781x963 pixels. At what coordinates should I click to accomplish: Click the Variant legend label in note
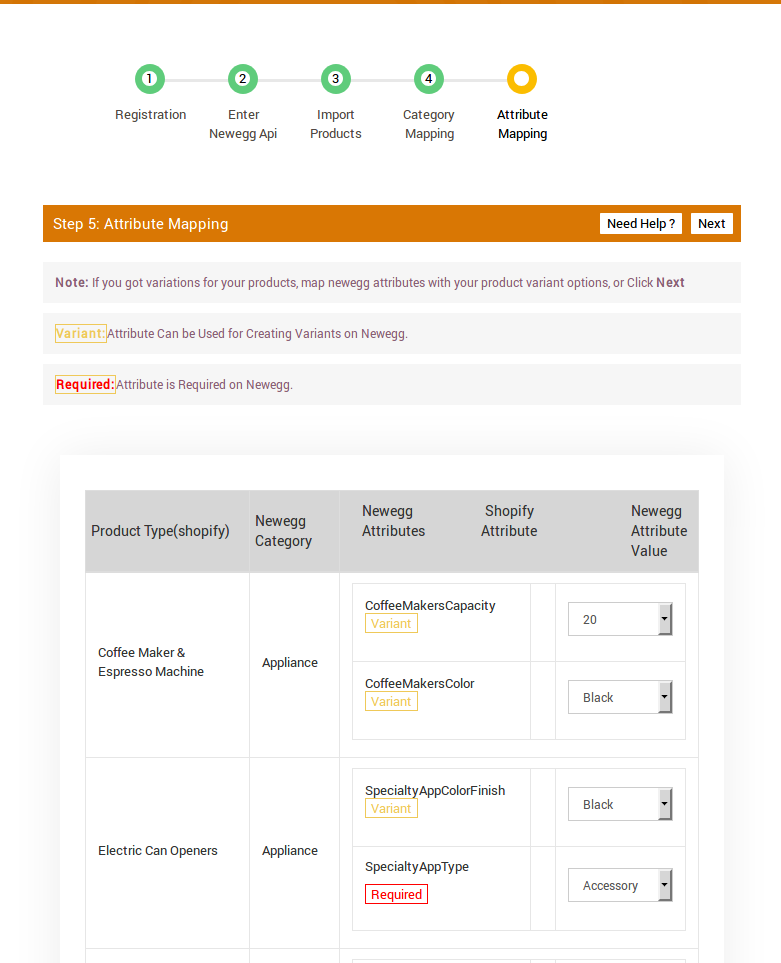pos(80,334)
